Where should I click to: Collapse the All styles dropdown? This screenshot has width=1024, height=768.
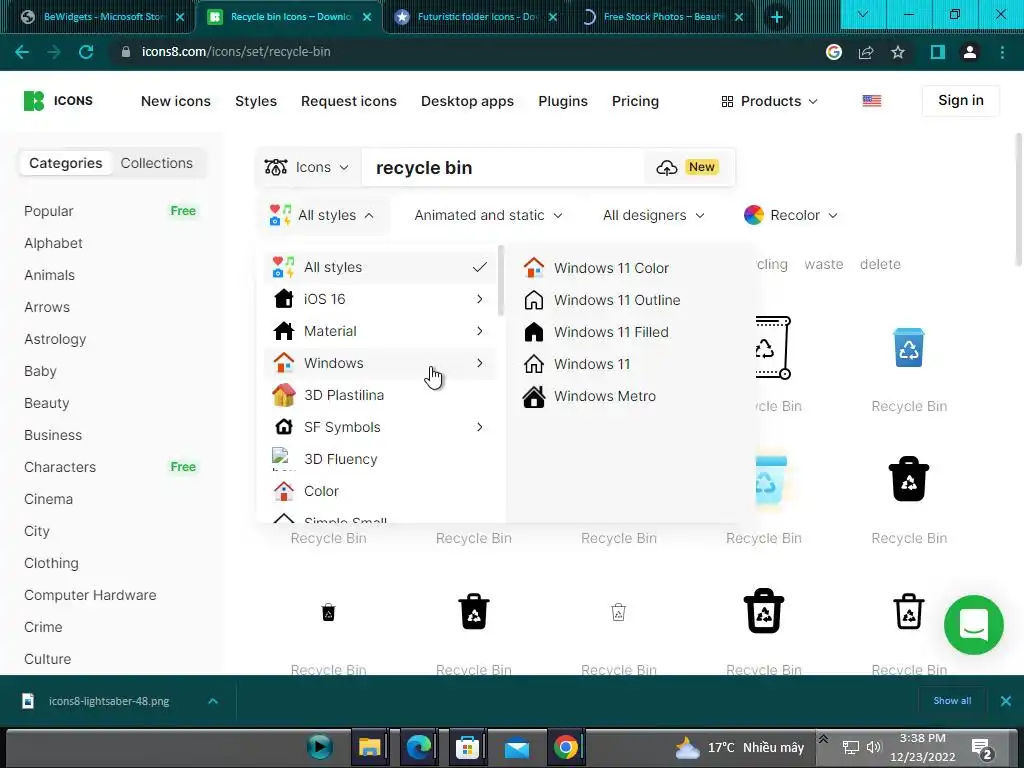coord(322,215)
